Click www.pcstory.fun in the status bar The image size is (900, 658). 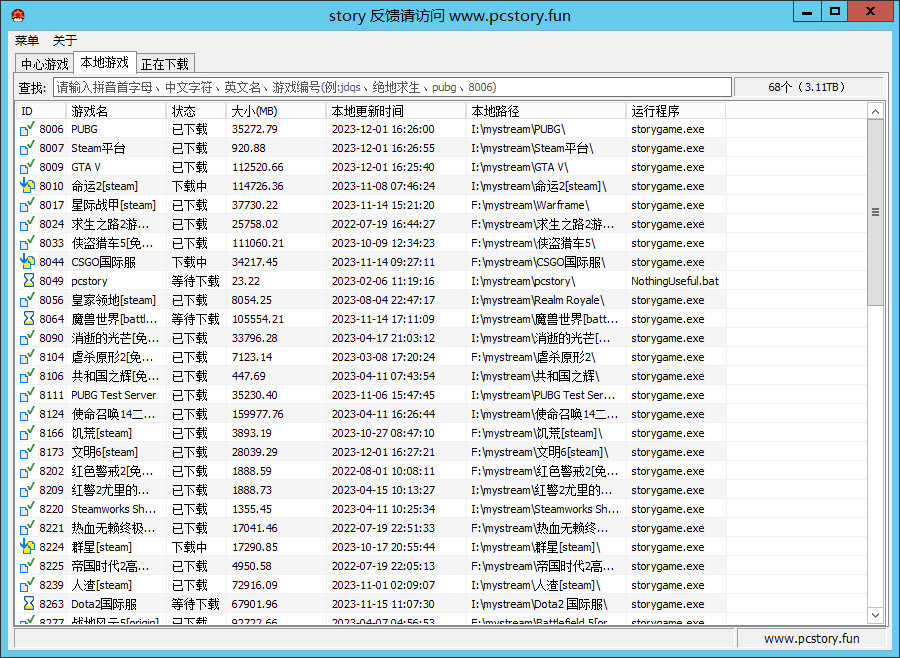(812, 638)
